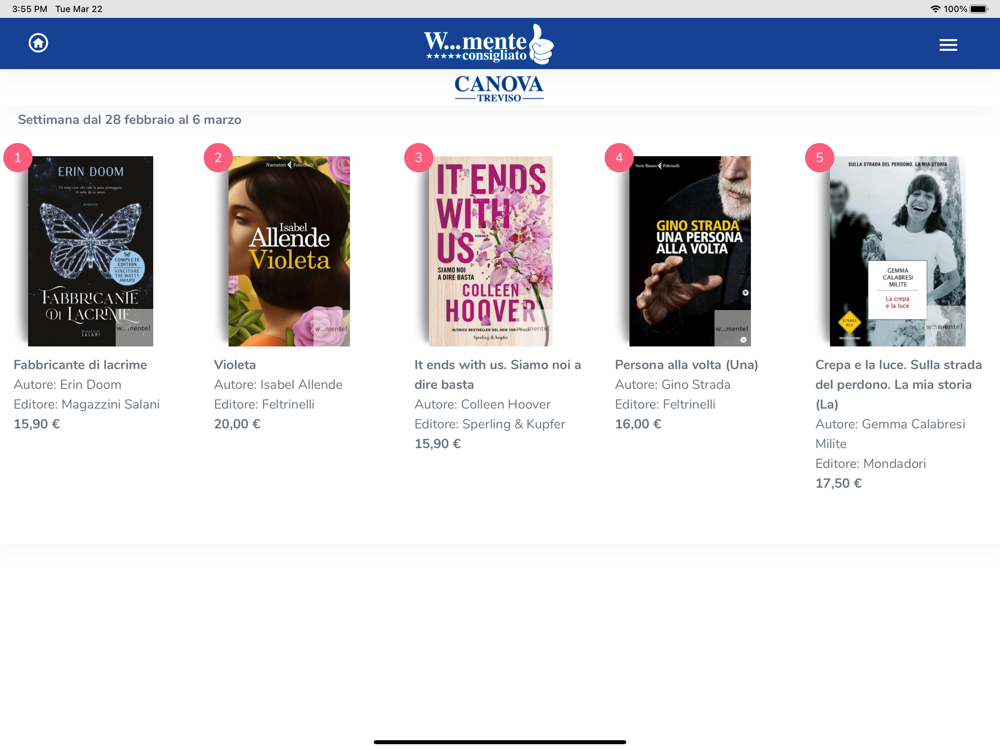Image resolution: width=1000 pixels, height=750 pixels.
Task: Select the pink rank 2 badge
Action: [x=218, y=158]
